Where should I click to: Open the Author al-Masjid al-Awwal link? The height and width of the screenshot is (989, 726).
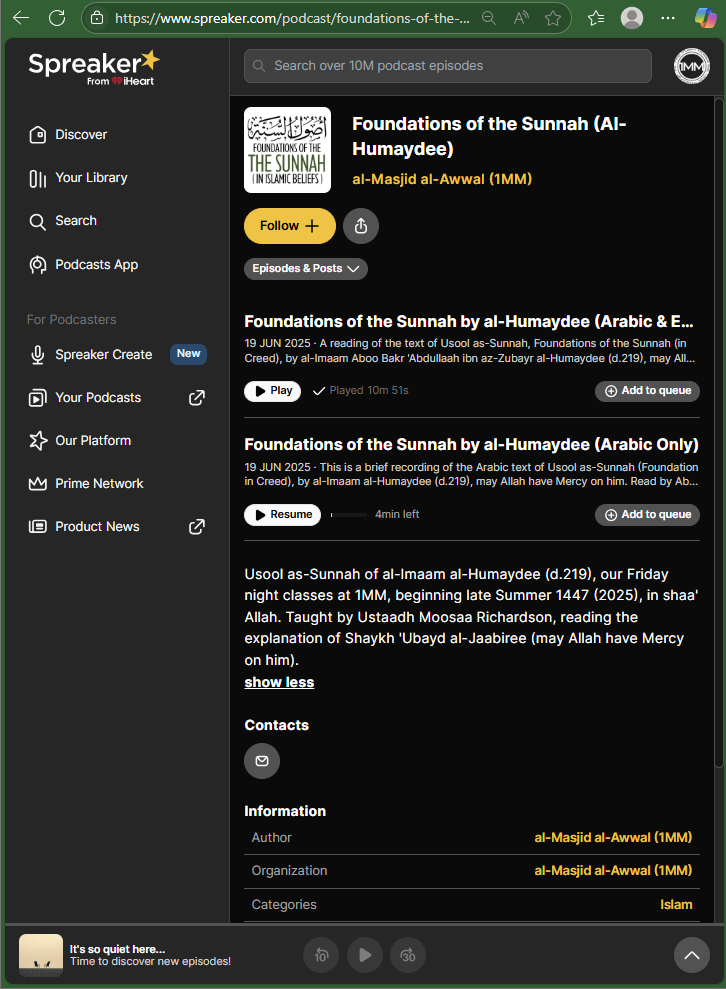tap(613, 838)
